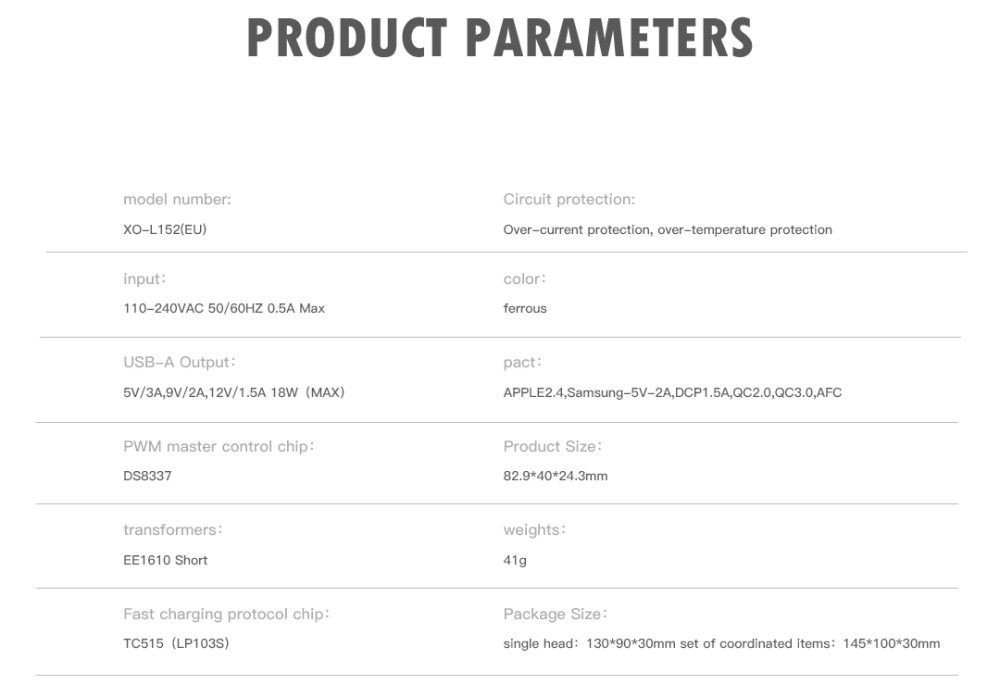
Task: Click the "USB-A Output:" label
Action: [179, 362]
